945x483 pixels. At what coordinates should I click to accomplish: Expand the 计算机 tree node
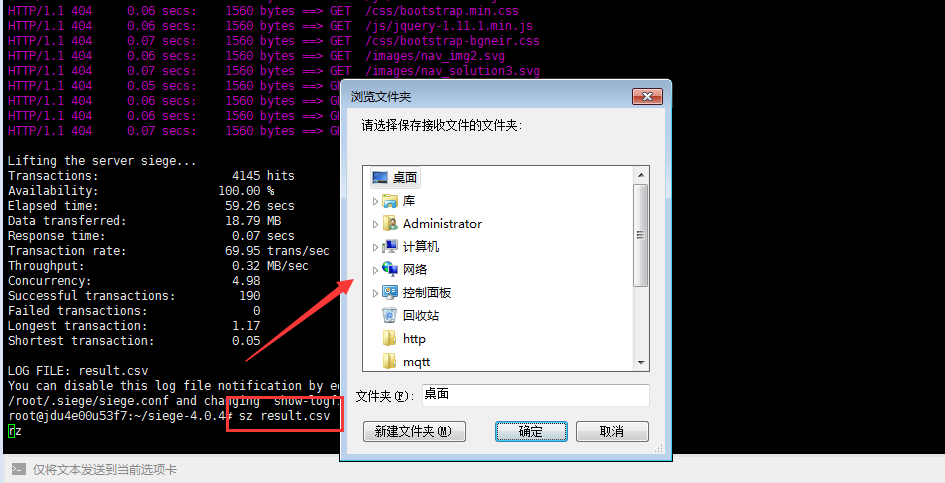375,247
